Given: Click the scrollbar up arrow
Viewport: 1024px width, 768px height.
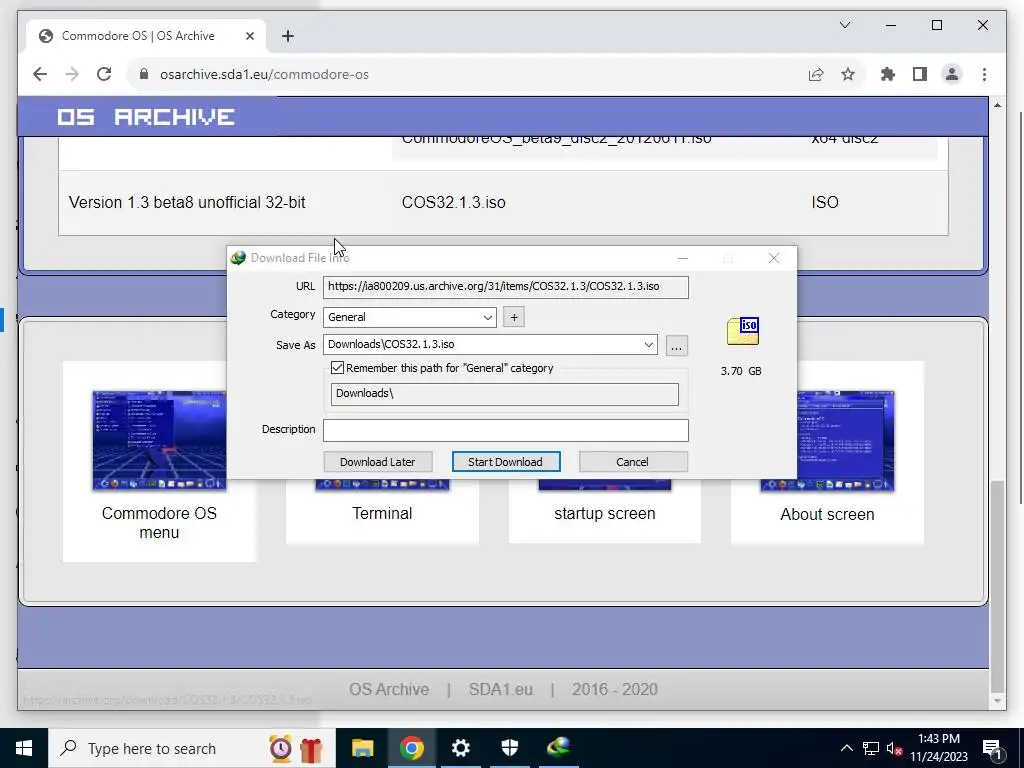Looking at the screenshot, I should 997,105.
